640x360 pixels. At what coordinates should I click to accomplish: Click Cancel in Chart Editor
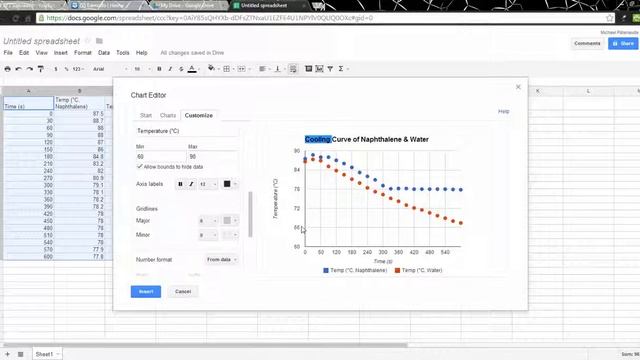pyautogui.click(x=183, y=291)
